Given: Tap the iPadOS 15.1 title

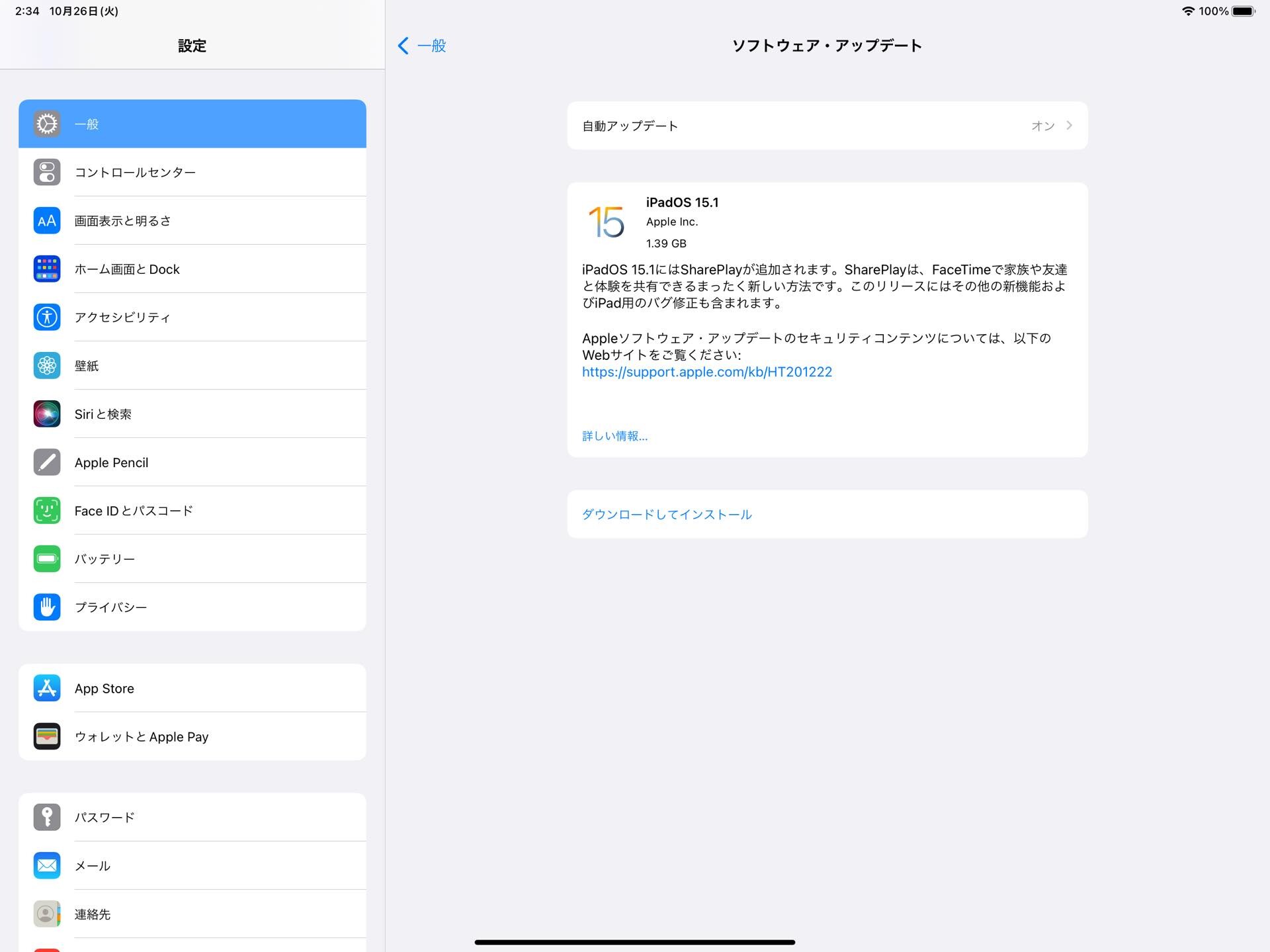Looking at the screenshot, I should [x=682, y=202].
